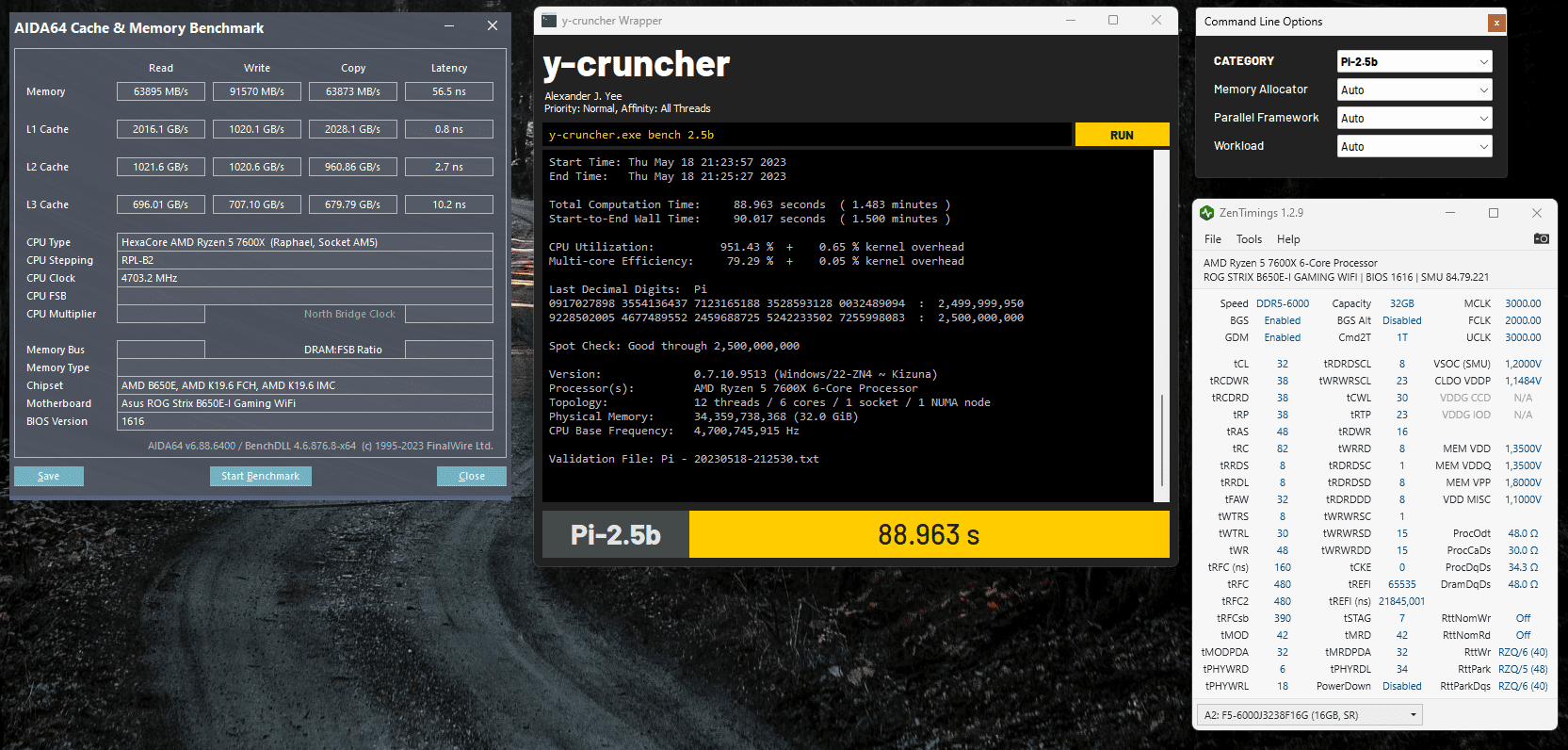Image resolution: width=1568 pixels, height=750 pixels.
Task: Click Start Benchmark in AIDA64
Action: pyautogui.click(x=260, y=476)
